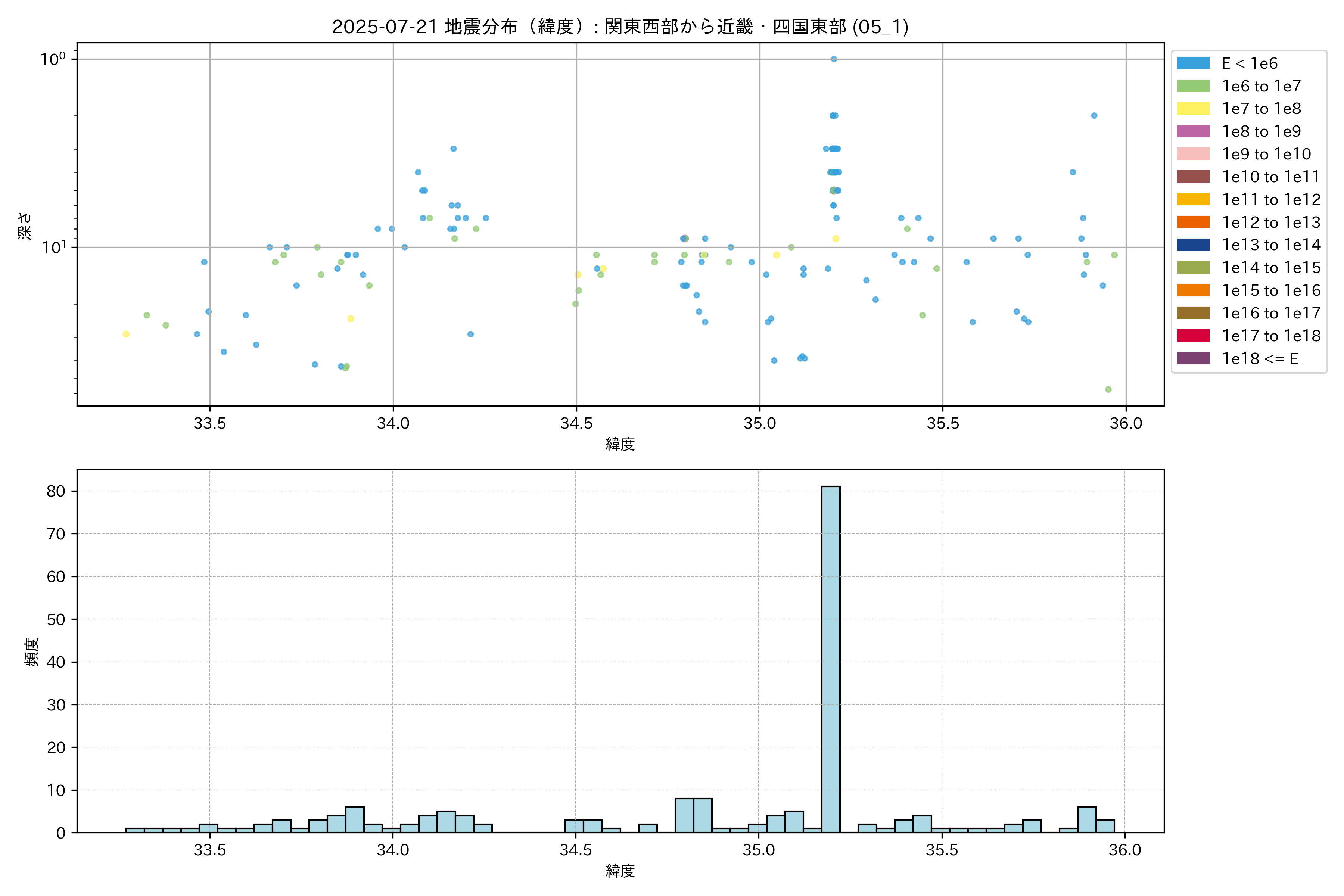Click the red 1e17 to 1e18 swatch
Viewport: 1344px width, 896px height.
(1193, 335)
